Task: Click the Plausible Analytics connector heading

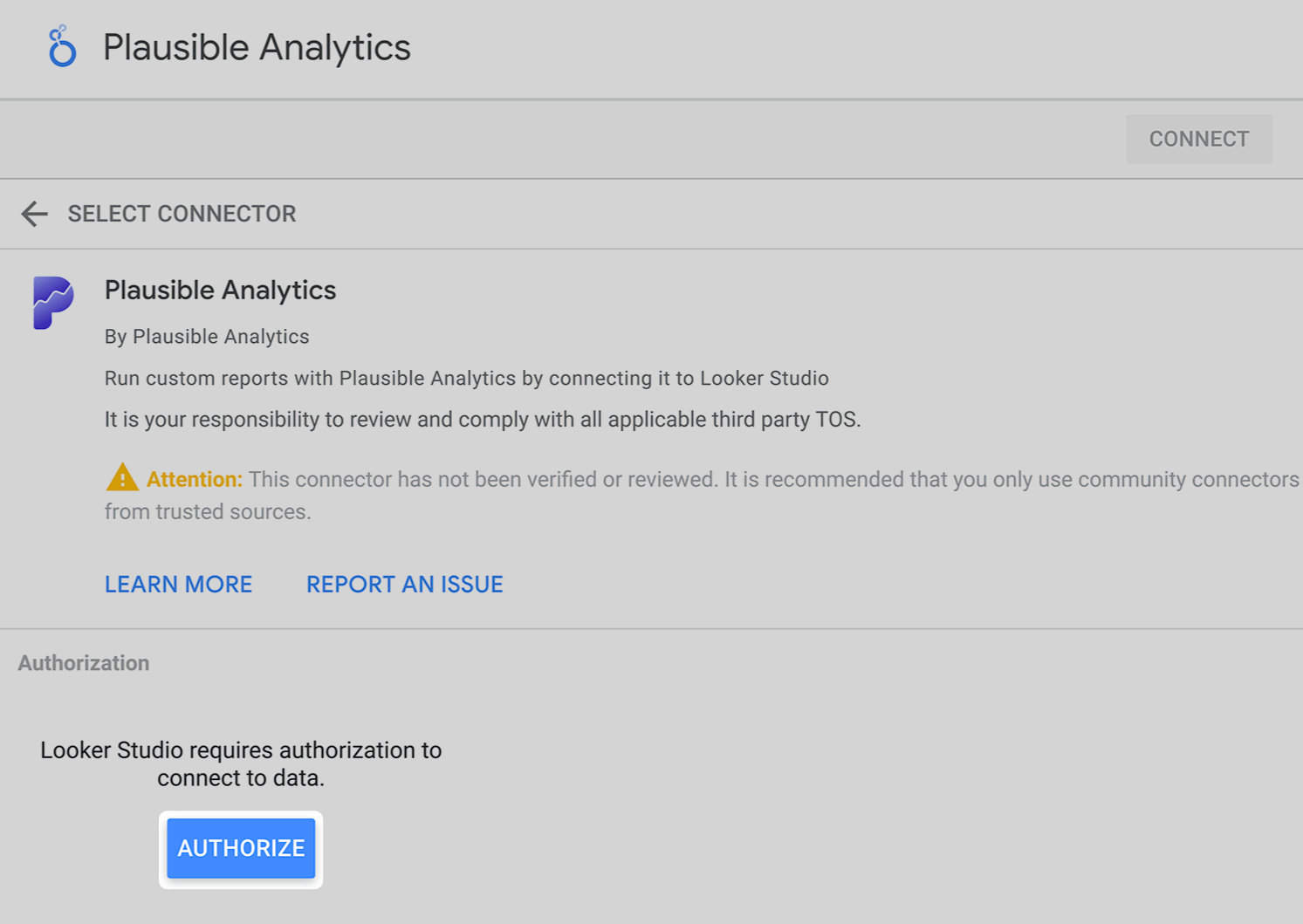Action: pos(221,291)
